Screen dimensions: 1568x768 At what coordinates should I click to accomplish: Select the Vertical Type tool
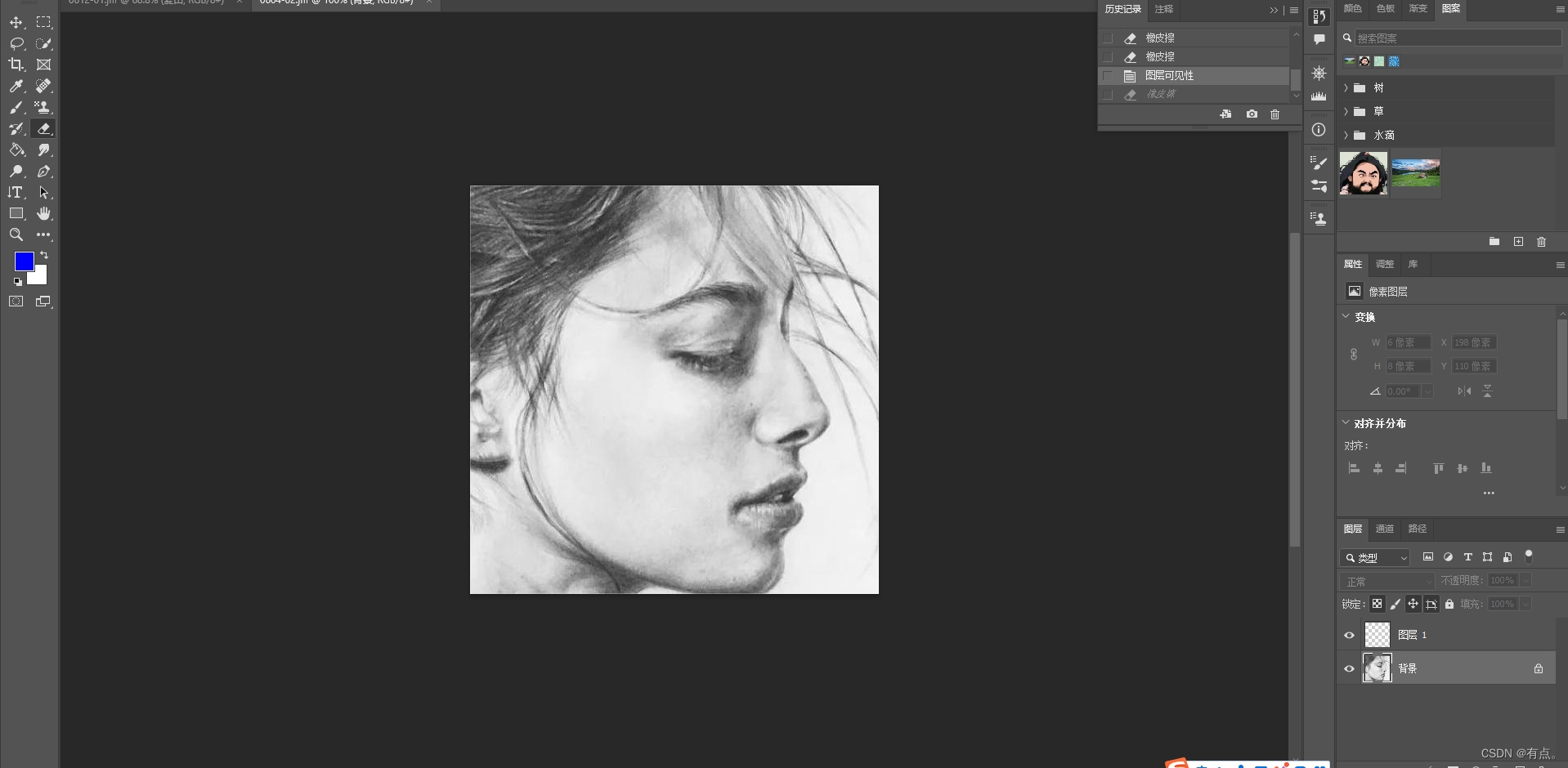16,192
